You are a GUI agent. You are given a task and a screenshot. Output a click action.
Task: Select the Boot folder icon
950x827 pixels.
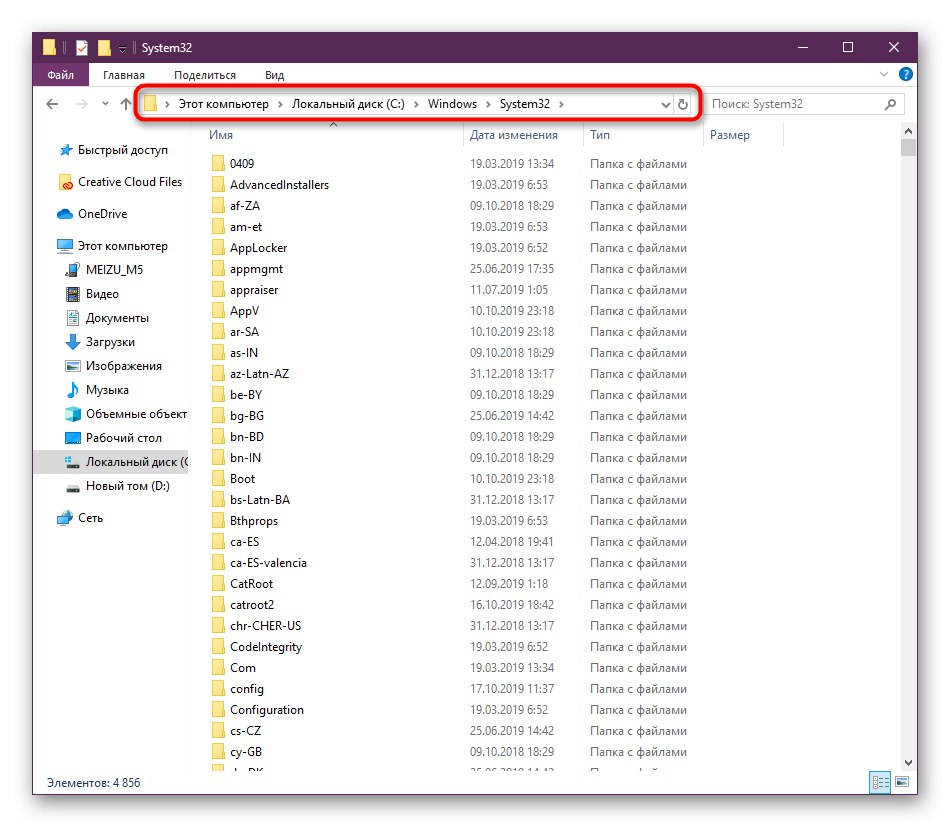click(218, 479)
